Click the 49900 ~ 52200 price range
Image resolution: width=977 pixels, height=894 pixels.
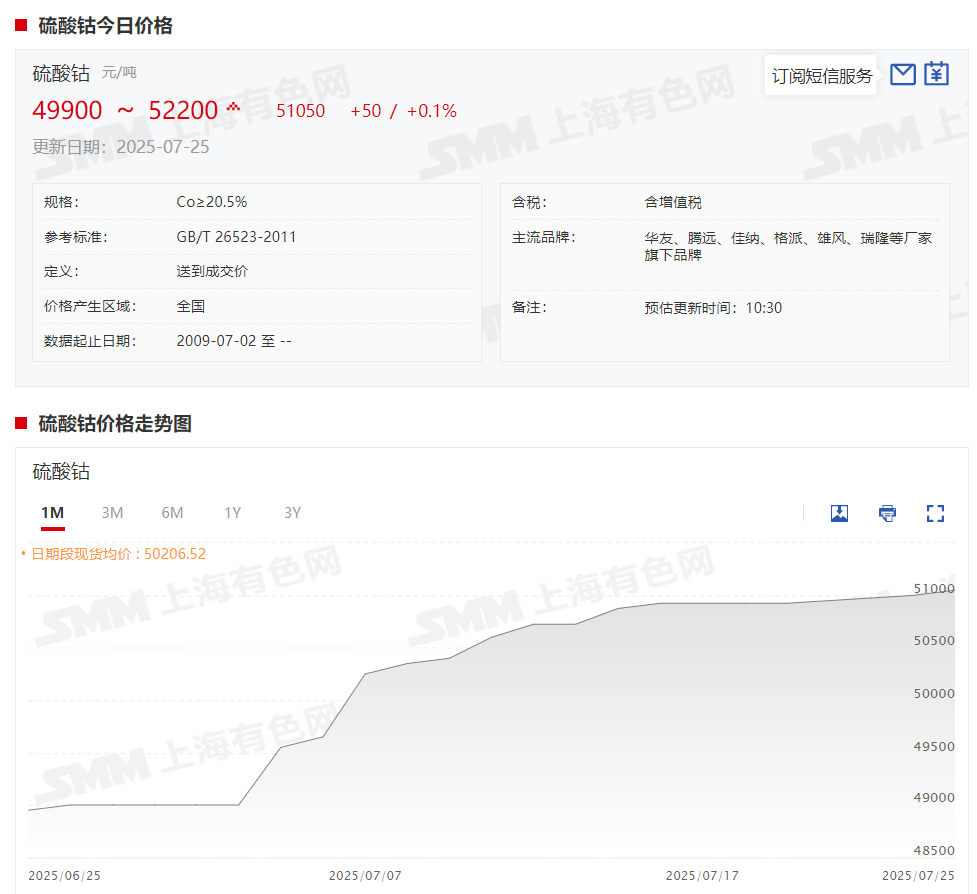point(125,111)
